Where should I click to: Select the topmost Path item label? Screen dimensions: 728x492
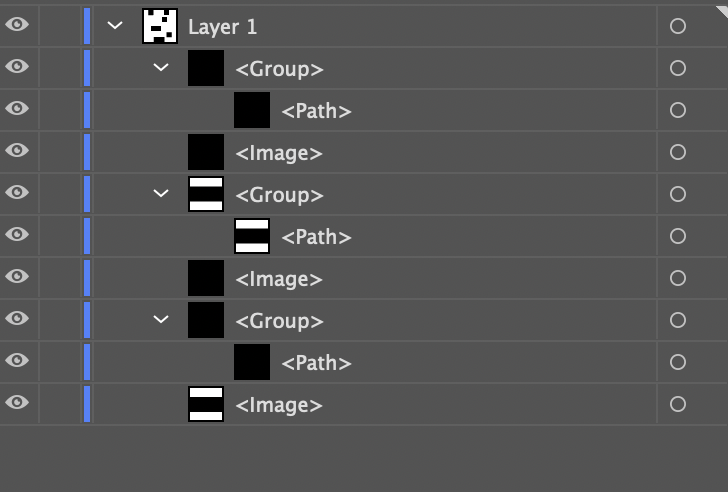click(316, 111)
